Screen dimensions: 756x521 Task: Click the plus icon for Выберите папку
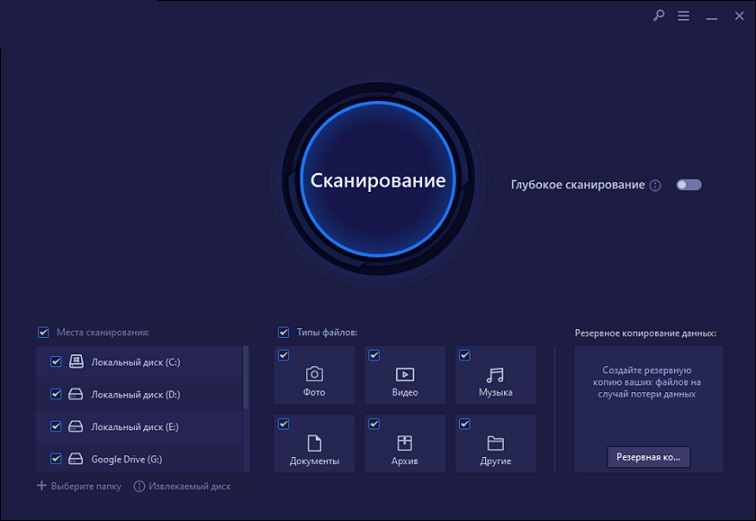pyautogui.click(x=42, y=485)
